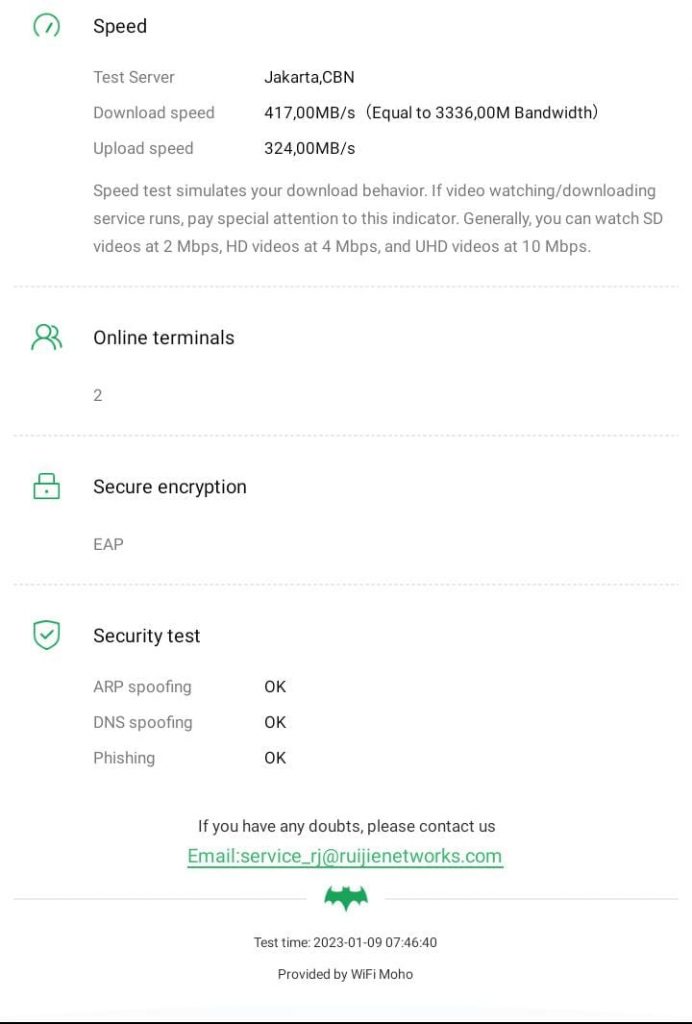Click the Security test heading
Screen dimensions: 692x1024
(x=147, y=636)
